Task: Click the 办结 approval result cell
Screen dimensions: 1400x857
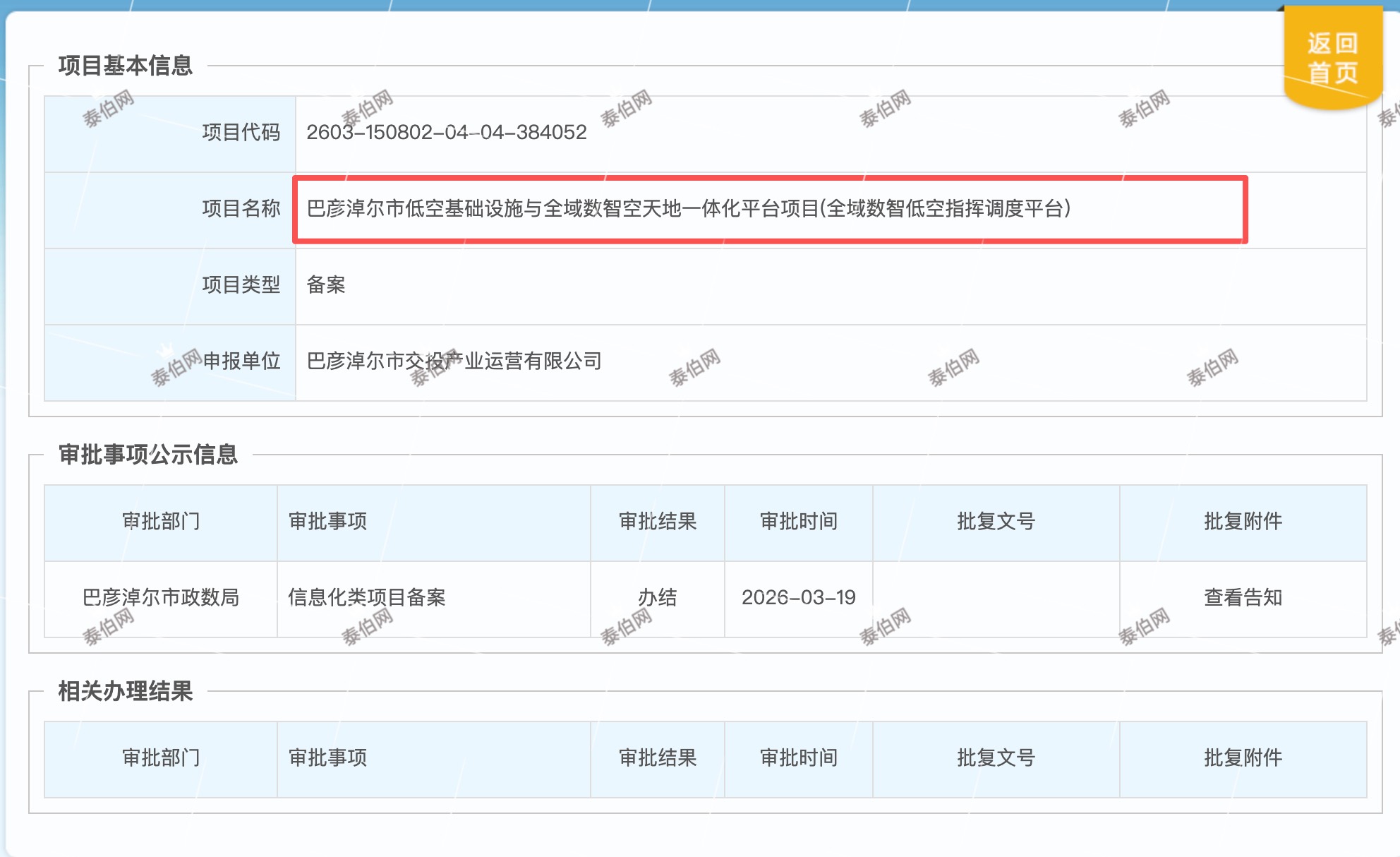Action: pyautogui.click(x=657, y=598)
